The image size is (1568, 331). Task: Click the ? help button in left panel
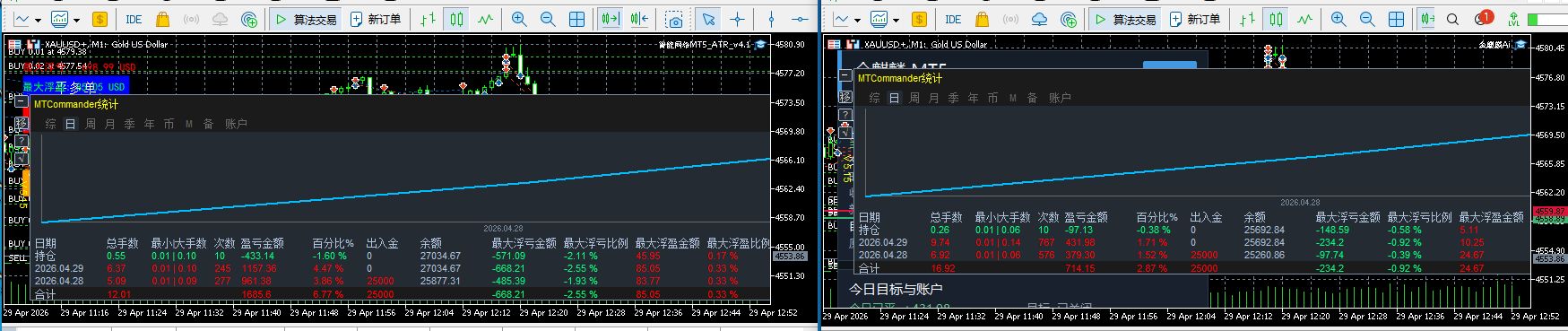(x=22, y=141)
